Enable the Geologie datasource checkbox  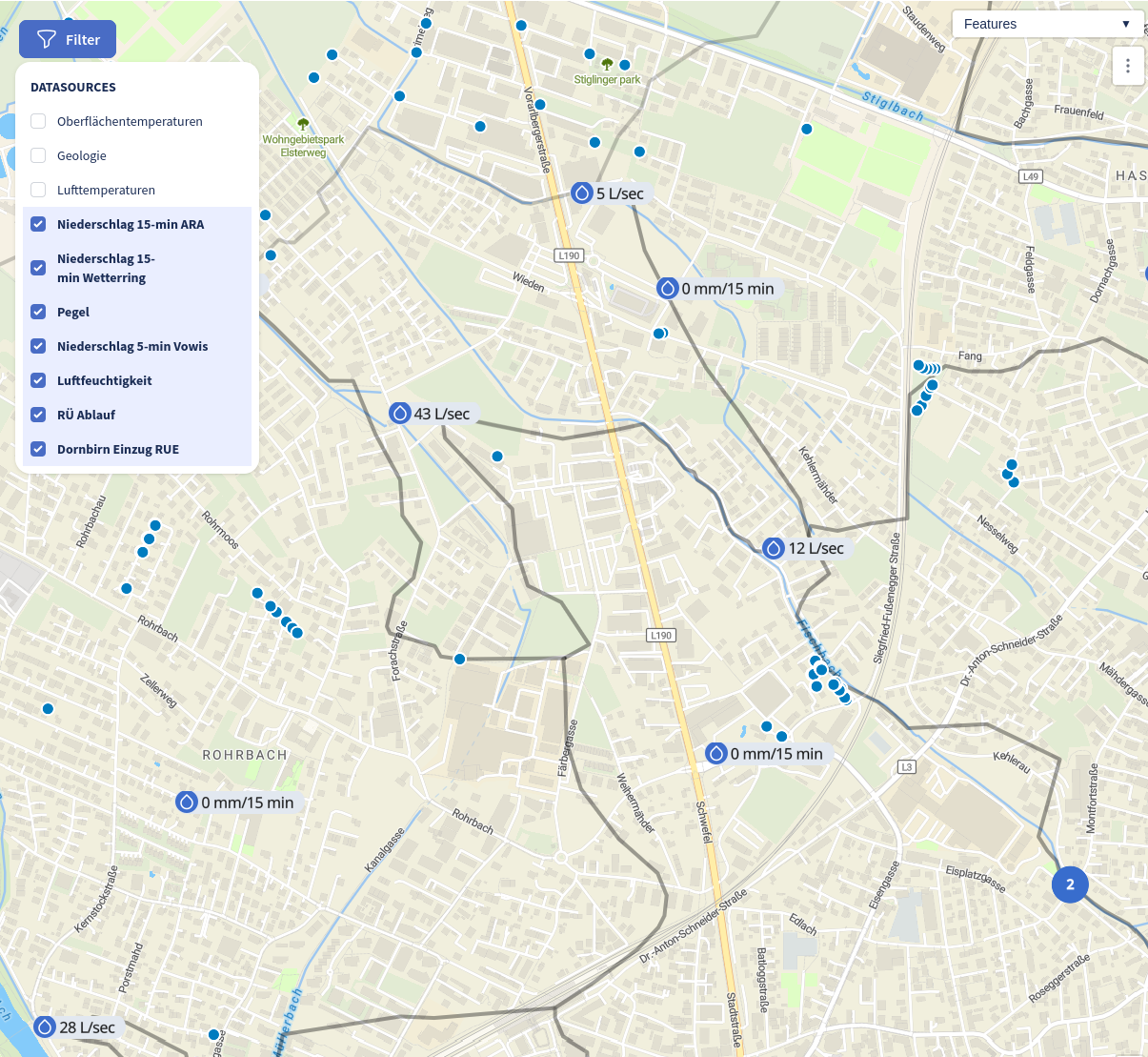pyautogui.click(x=39, y=155)
